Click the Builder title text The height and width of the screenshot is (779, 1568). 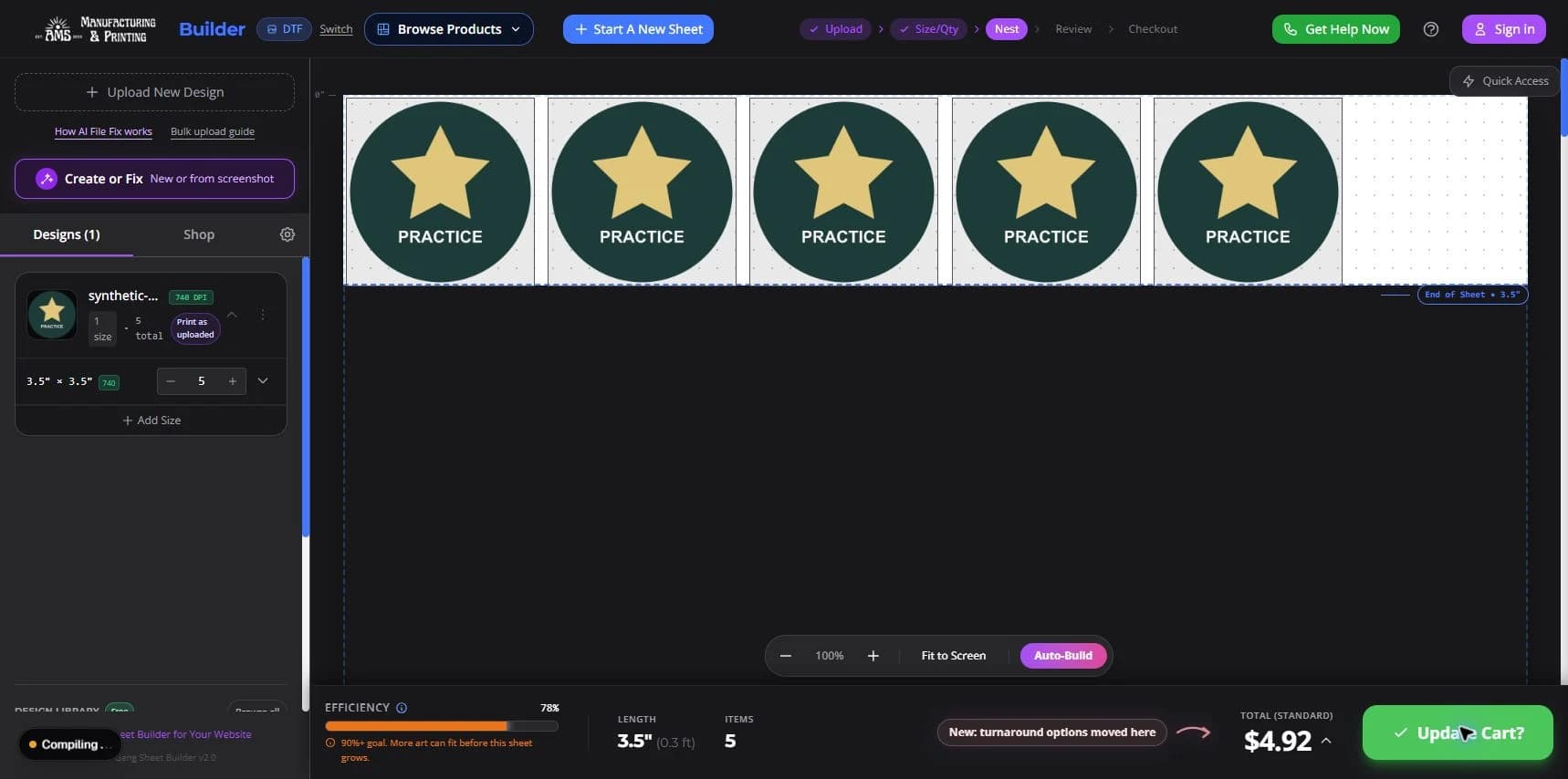212,29
